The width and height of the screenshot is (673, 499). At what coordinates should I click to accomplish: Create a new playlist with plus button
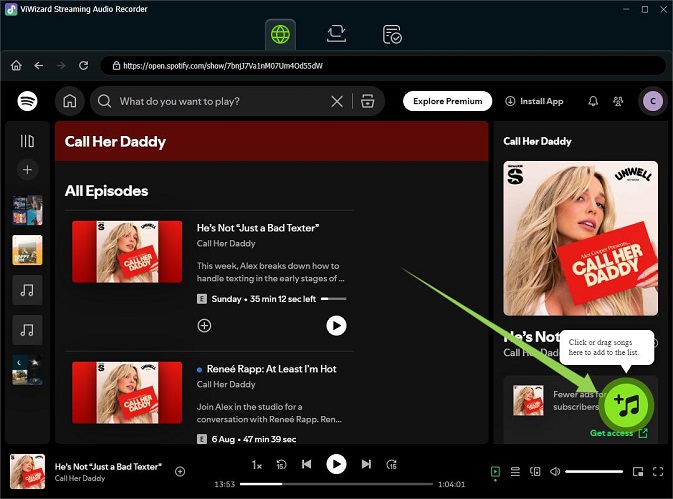pyautogui.click(x=27, y=169)
